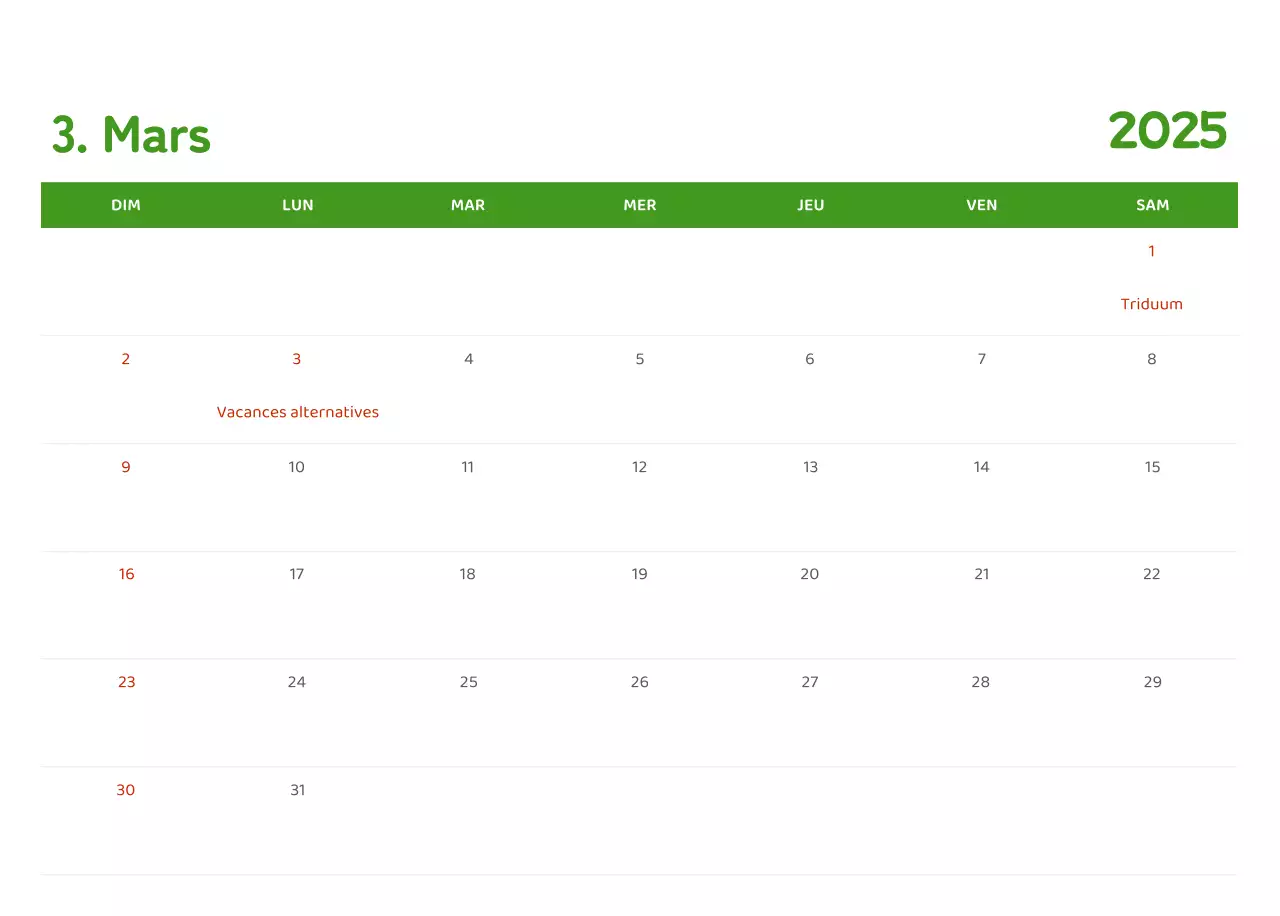The image size is (1280, 916).
Task: Click Sunday the 16th
Action: click(126, 574)
